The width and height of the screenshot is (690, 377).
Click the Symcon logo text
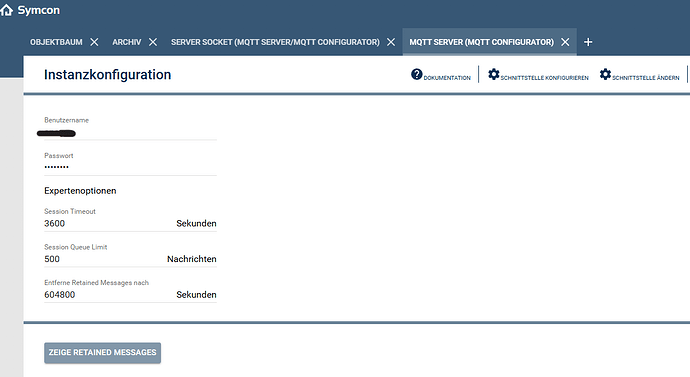pyautogui.click(x=39, y=10)
